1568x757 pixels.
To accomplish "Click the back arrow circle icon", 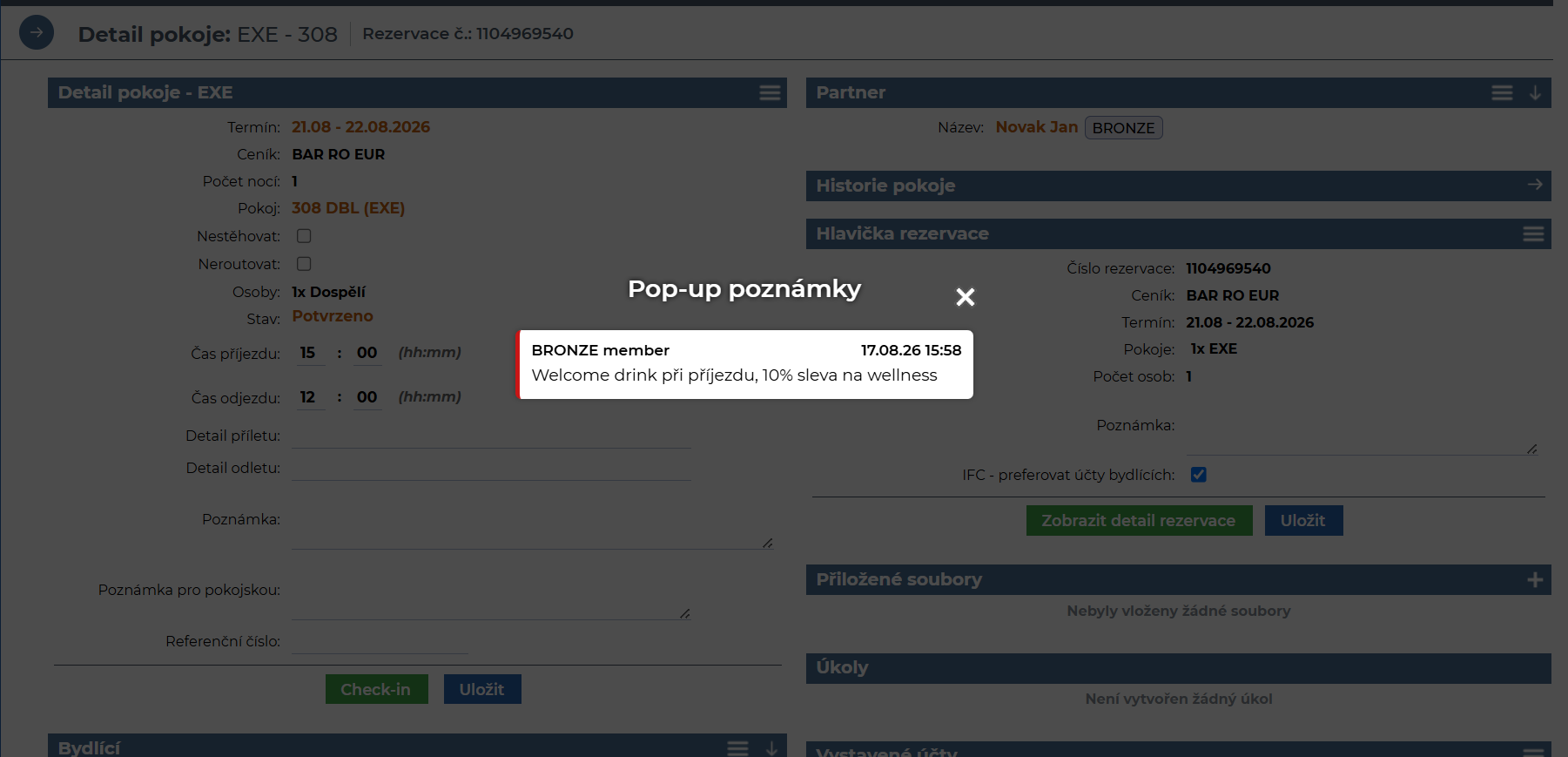I will coord(37,33).
